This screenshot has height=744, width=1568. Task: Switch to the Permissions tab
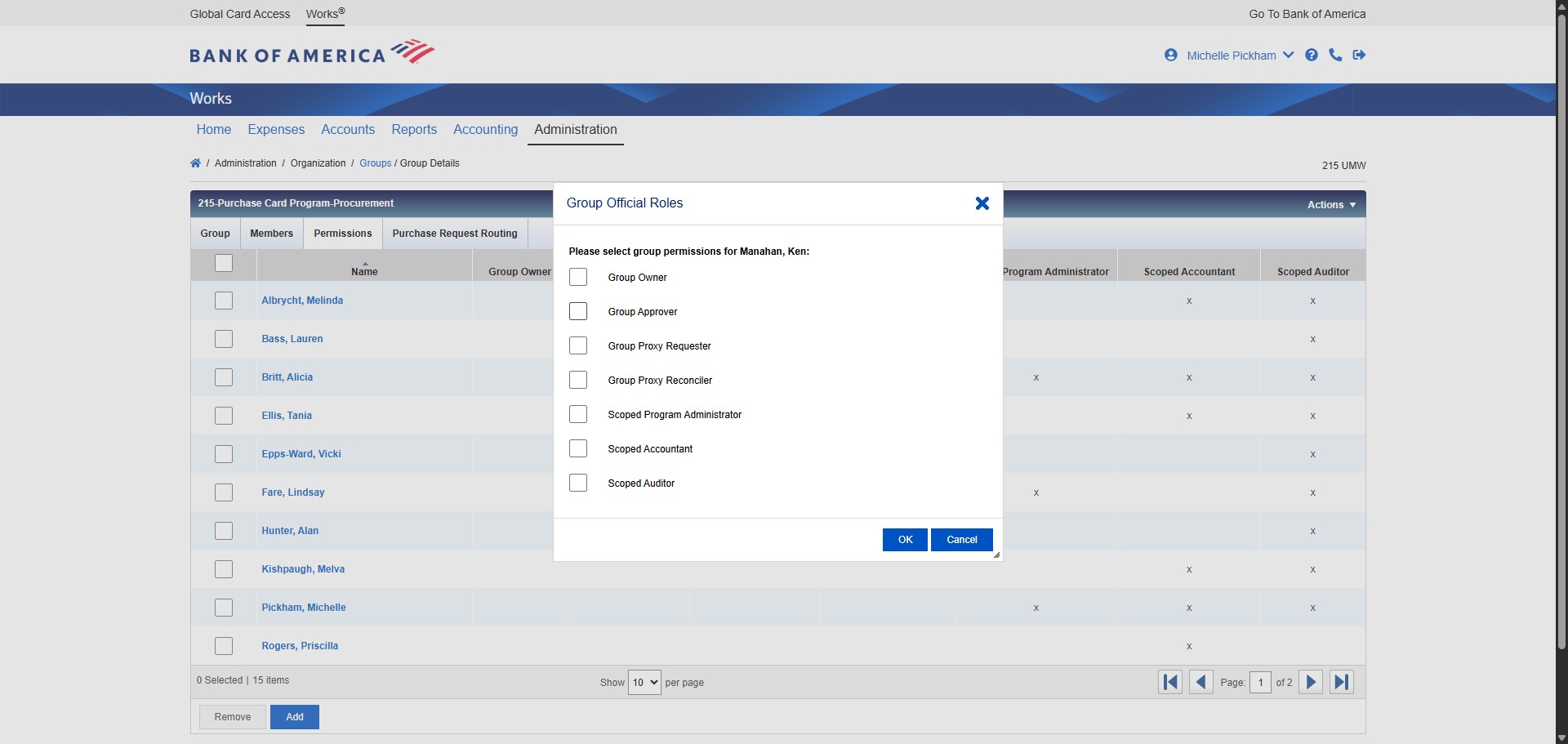click(x=342, y=233)
